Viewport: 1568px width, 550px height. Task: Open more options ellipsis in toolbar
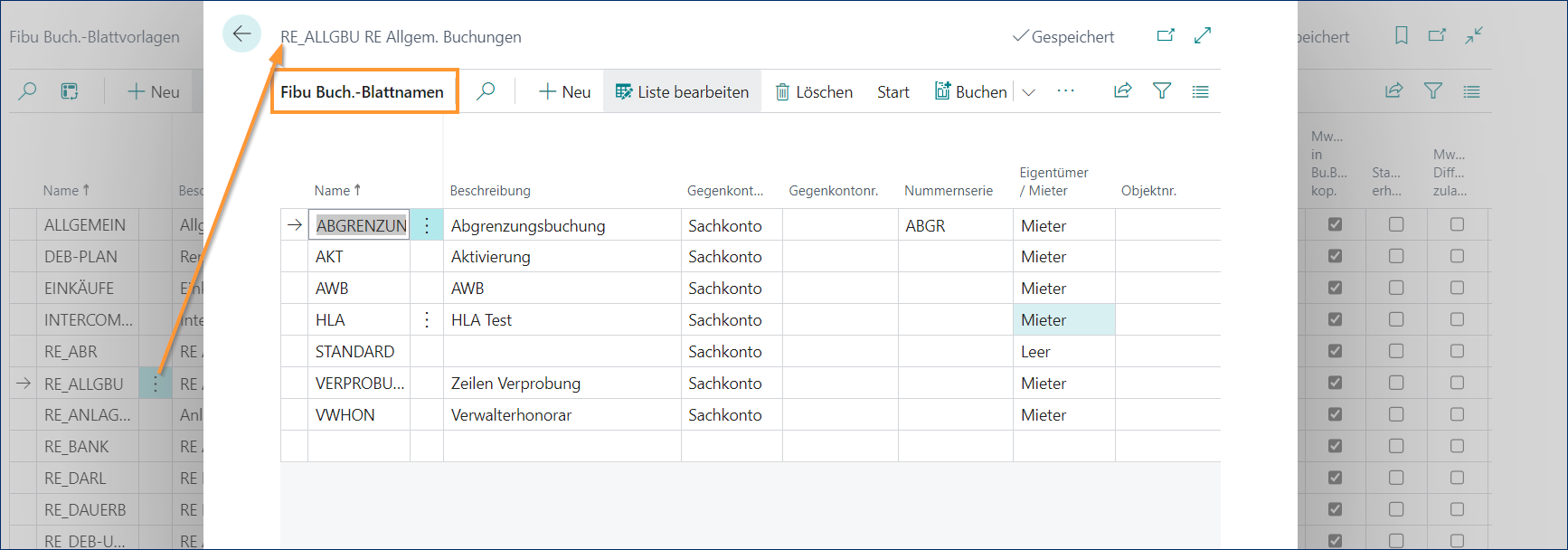point(1065,91)
